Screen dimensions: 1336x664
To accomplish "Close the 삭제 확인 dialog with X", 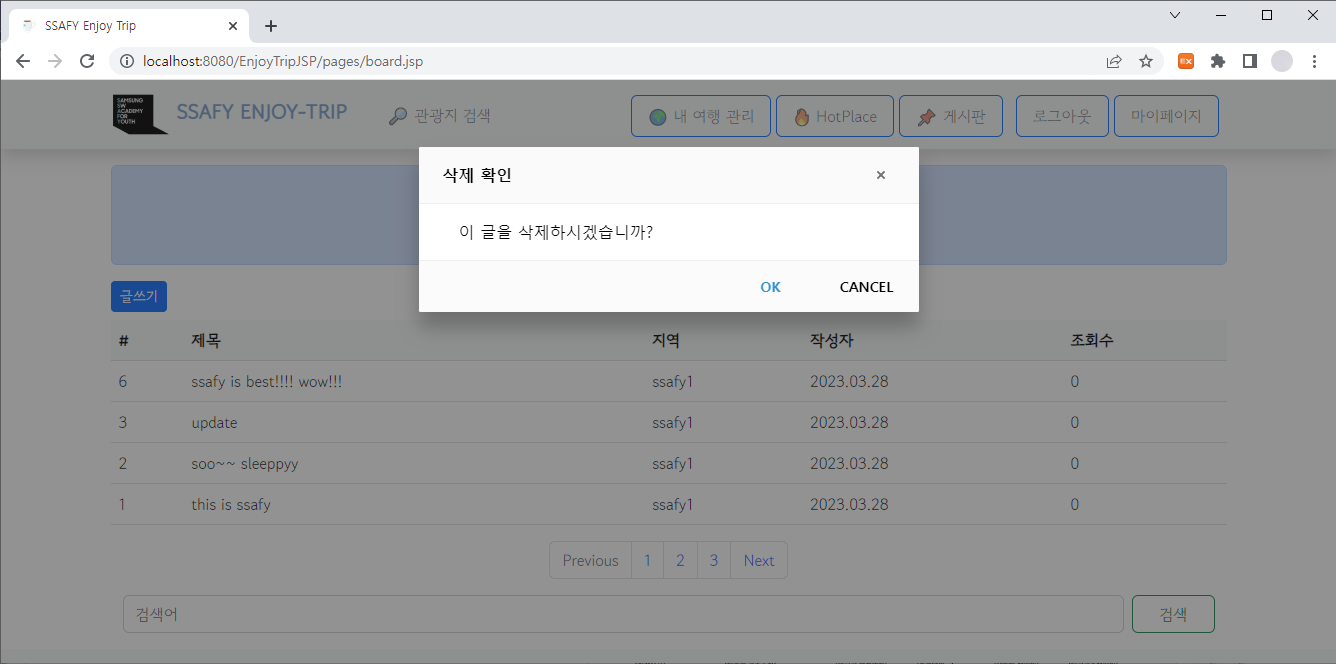I will (x=880, y=174).
